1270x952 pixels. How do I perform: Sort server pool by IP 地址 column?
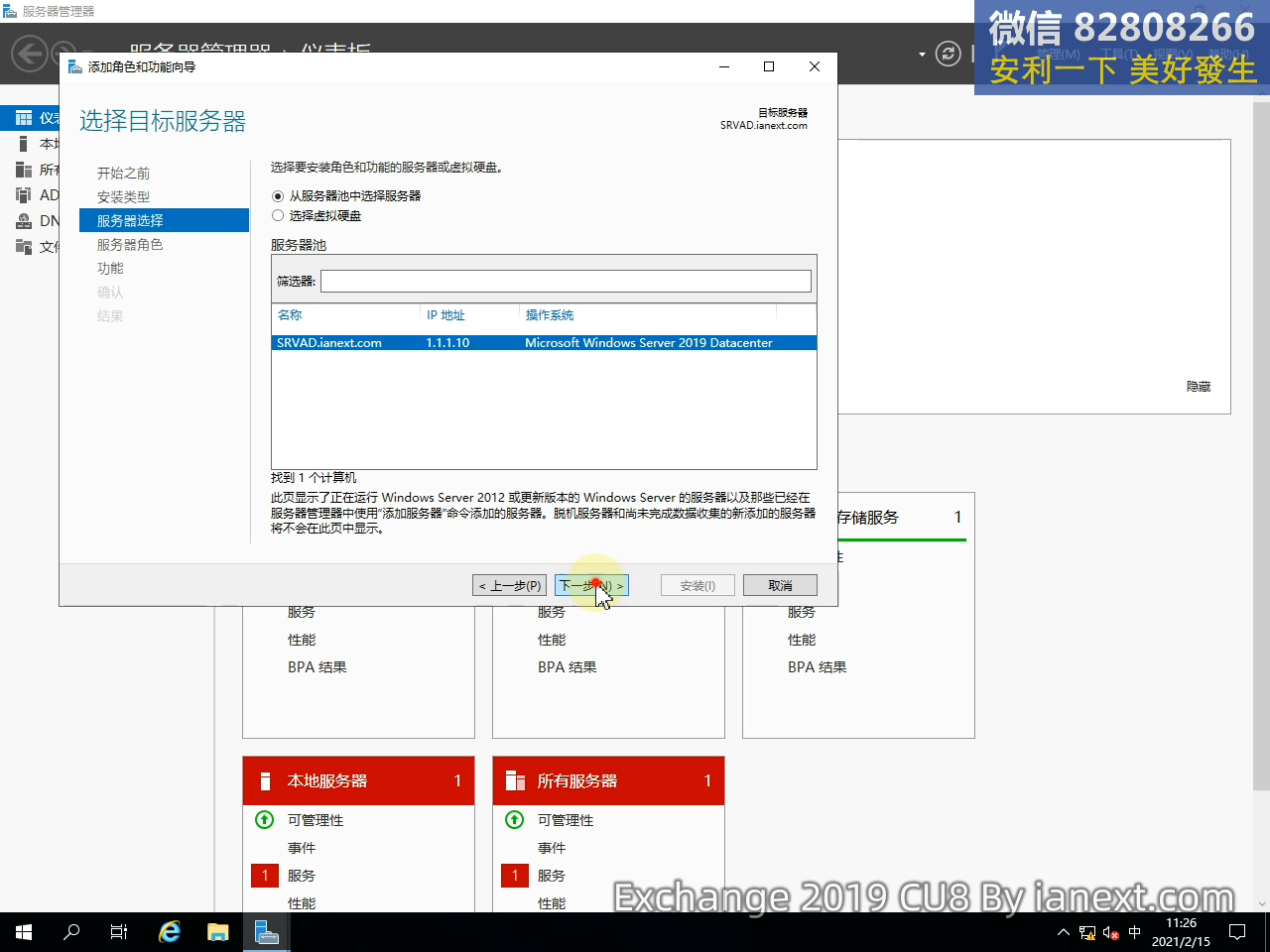(x=445, y=315)
